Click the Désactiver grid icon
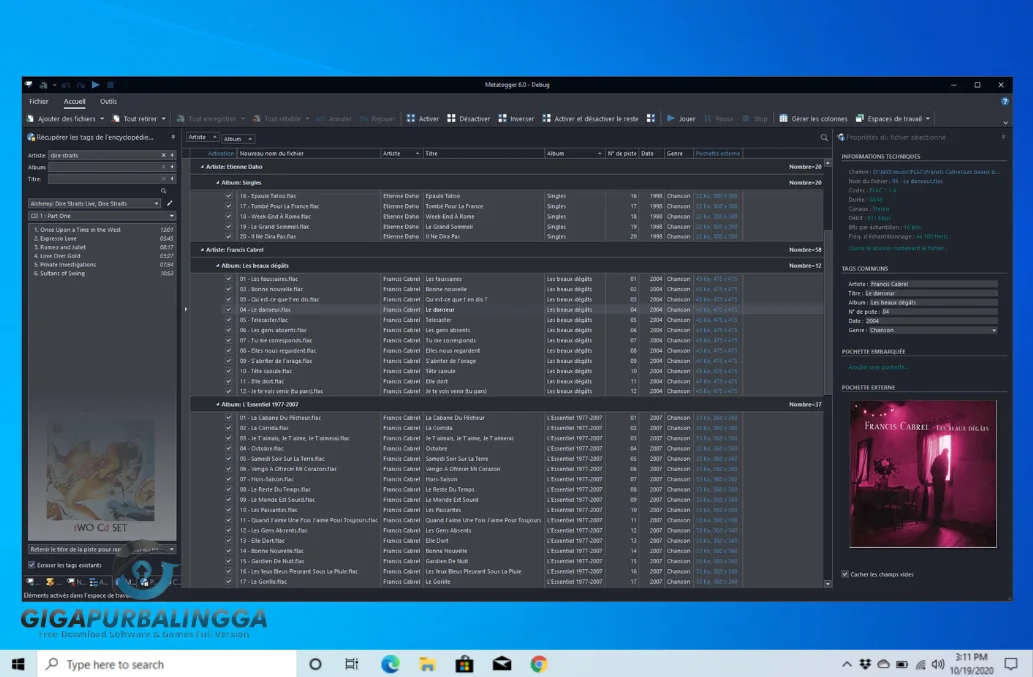 click(x=451, y=119)
